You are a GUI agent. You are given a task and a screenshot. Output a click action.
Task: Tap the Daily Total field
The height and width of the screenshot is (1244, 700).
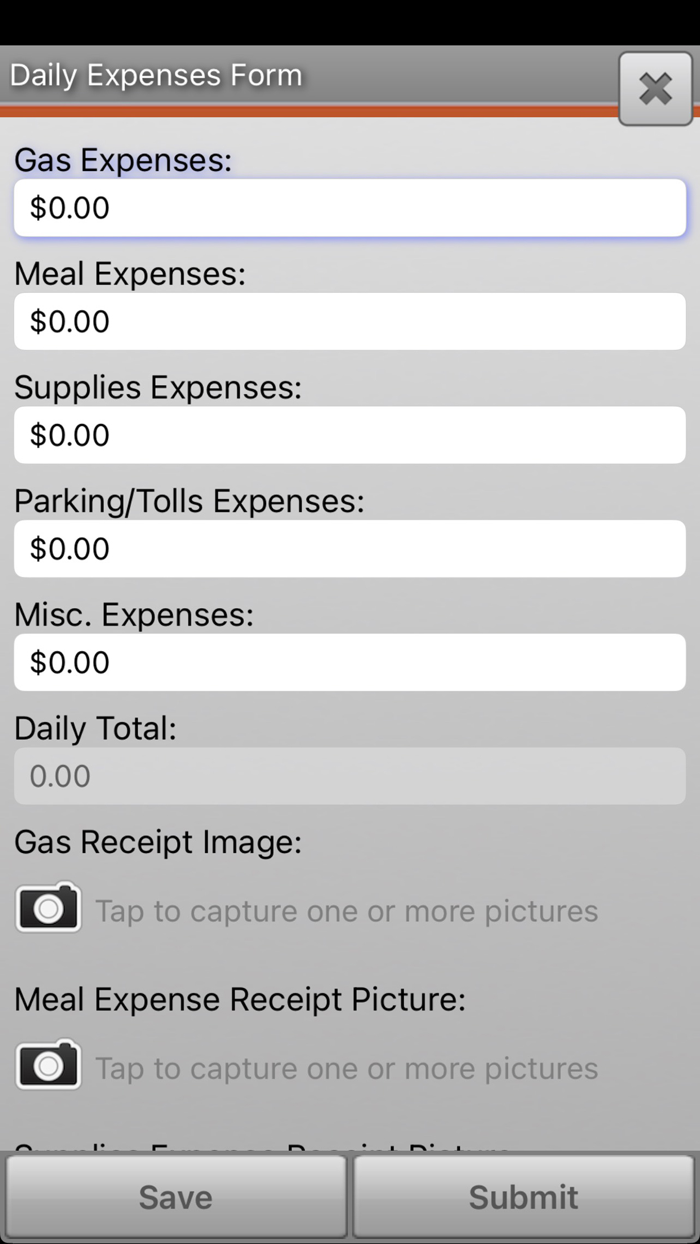coord(349,776)
